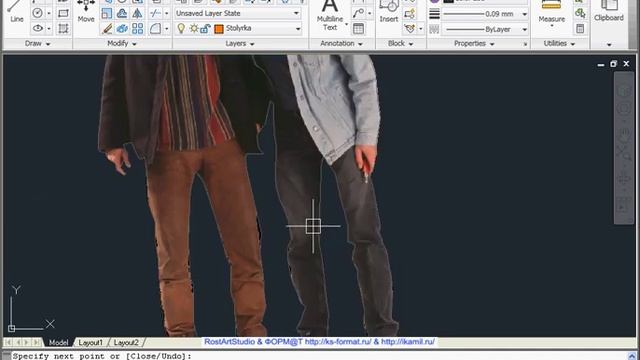Click the last-tab navigation arrow

pos(37,342)
